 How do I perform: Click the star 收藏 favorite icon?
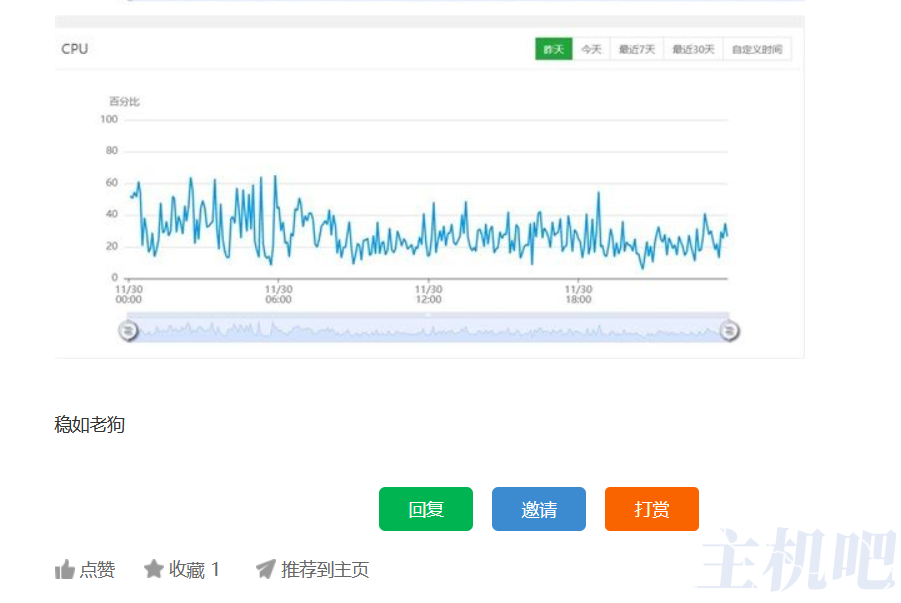(153, 569)
